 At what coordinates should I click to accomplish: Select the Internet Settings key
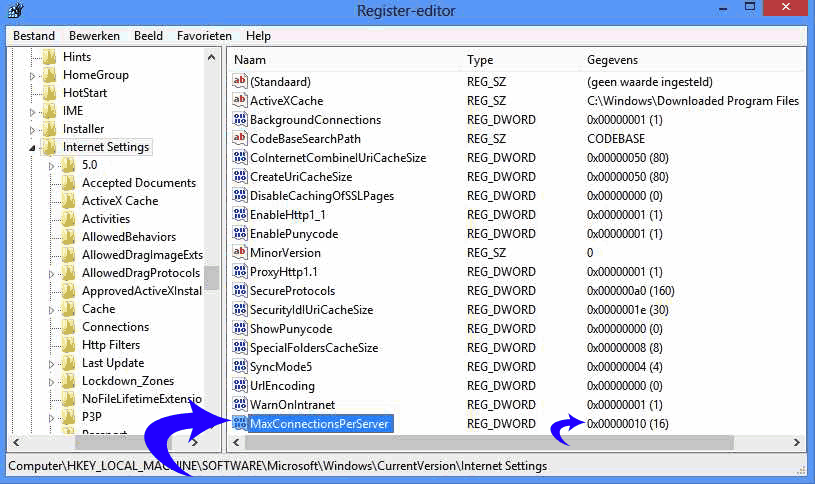tap(106, 147)
